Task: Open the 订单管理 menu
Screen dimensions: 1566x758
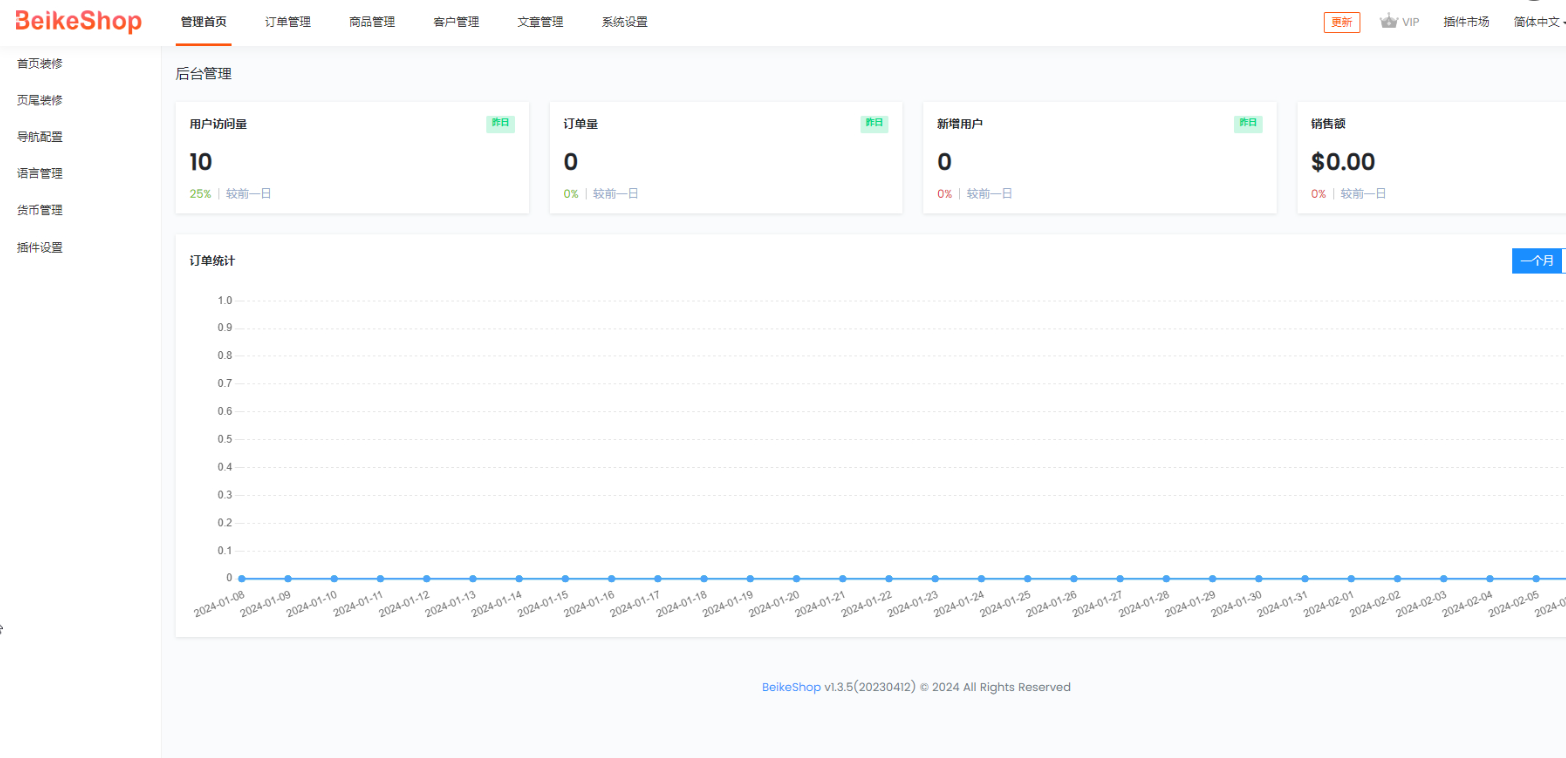Action: [x=288, y=22]
